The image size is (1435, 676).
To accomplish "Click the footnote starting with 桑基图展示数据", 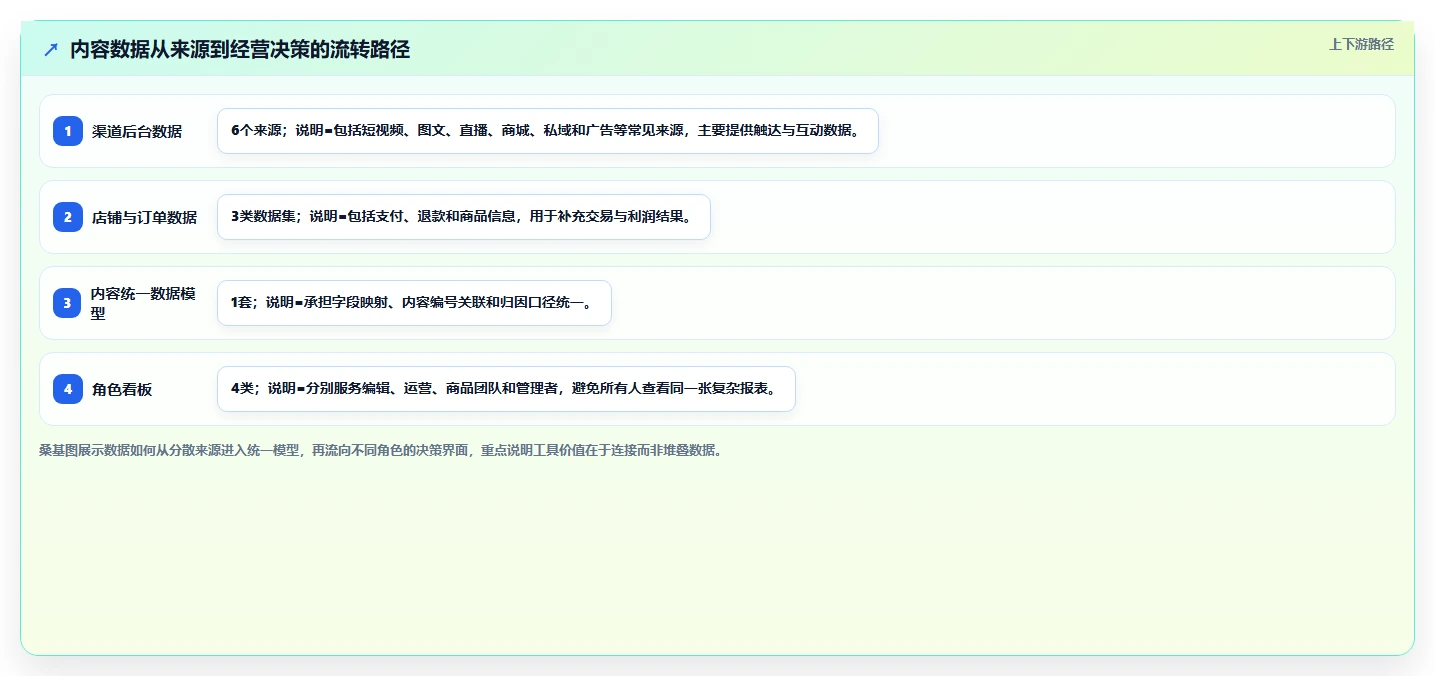I will [381, 450].
